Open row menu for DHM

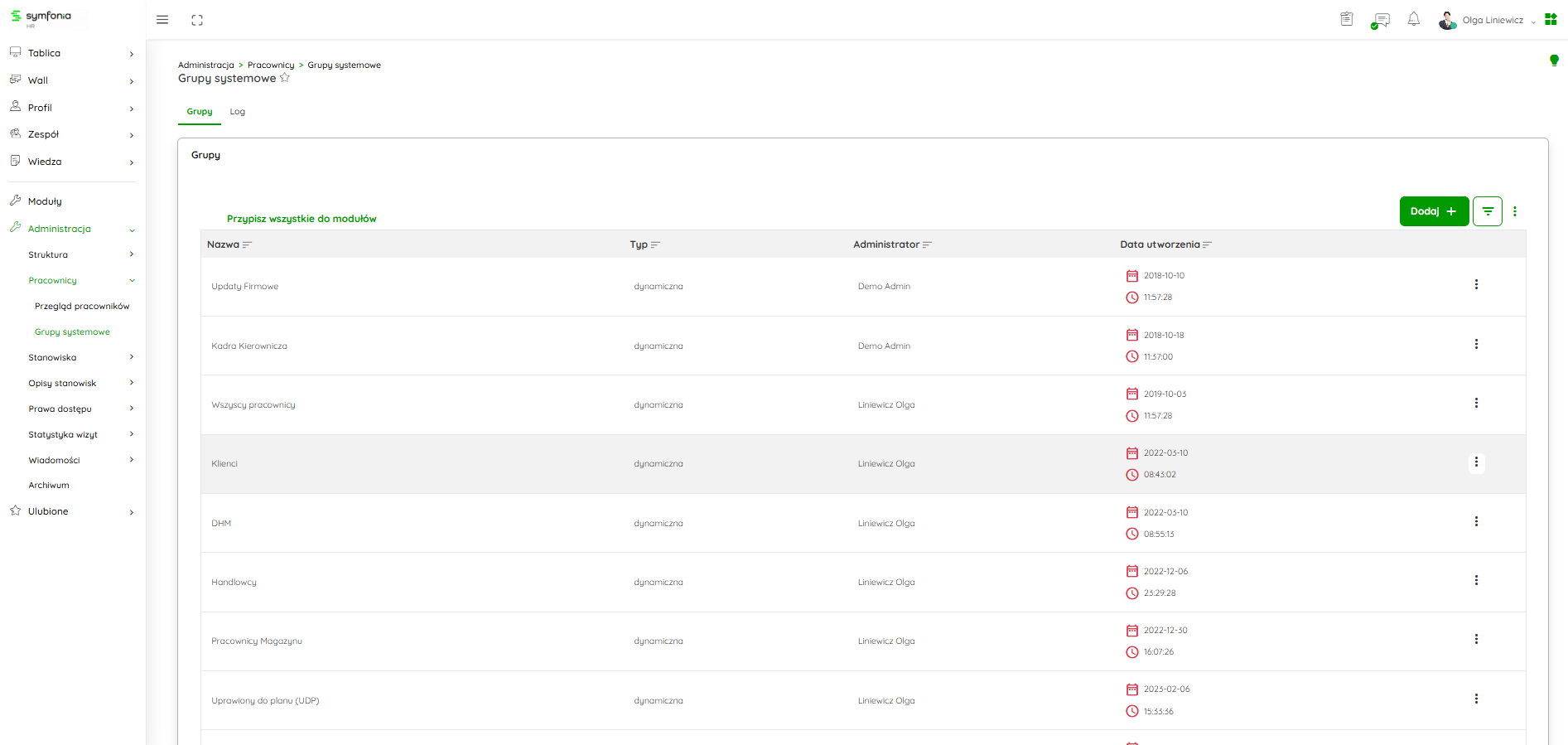1476,521
